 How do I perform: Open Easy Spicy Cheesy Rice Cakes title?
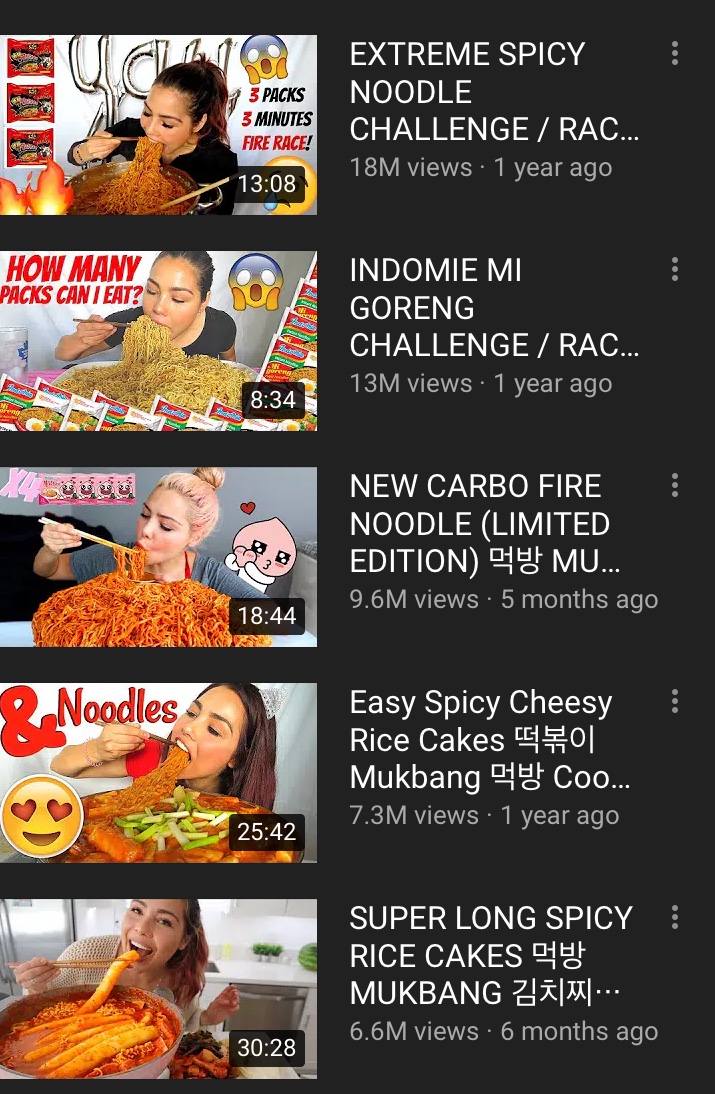click(490, 740)
